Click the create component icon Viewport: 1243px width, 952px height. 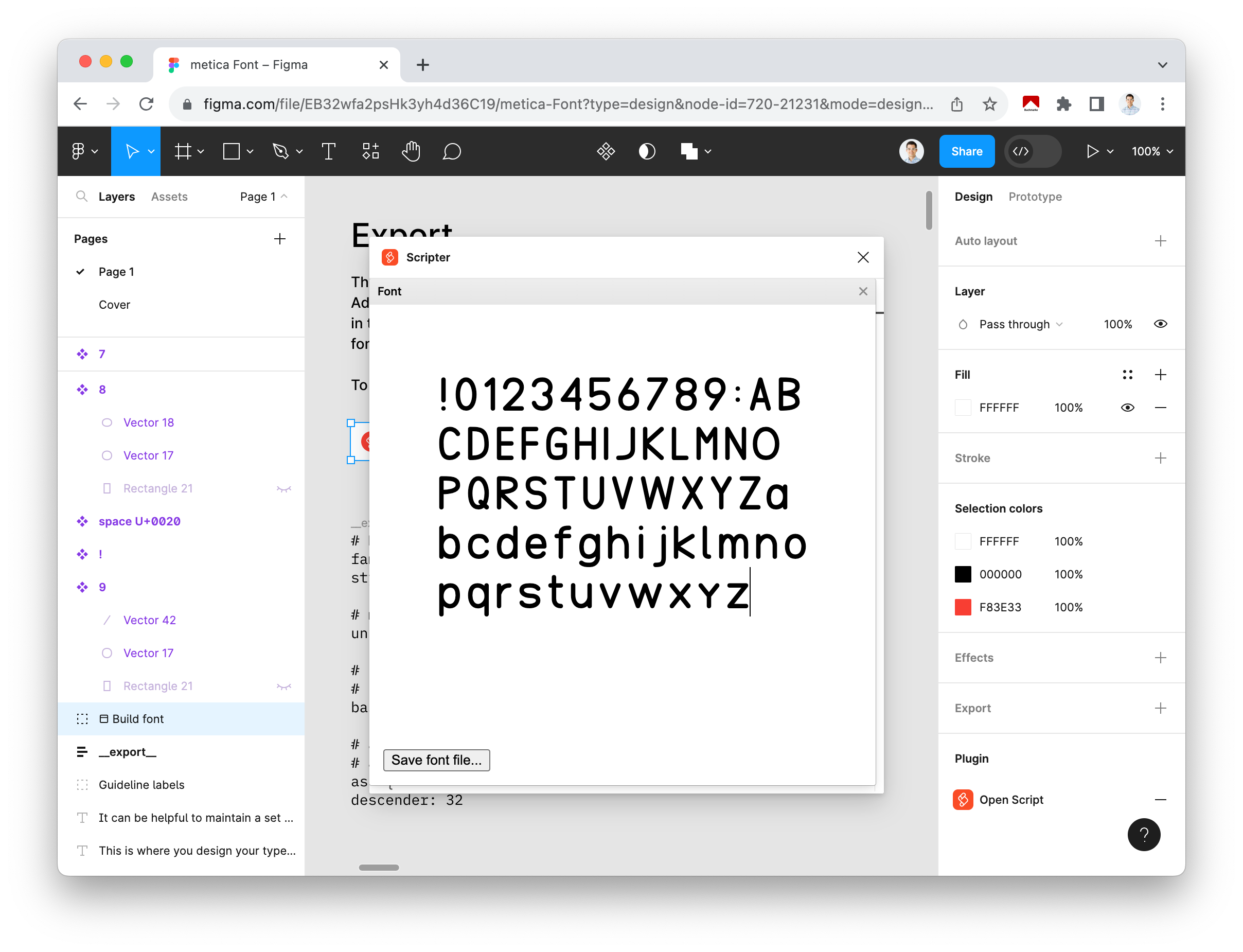pos(370,151)
